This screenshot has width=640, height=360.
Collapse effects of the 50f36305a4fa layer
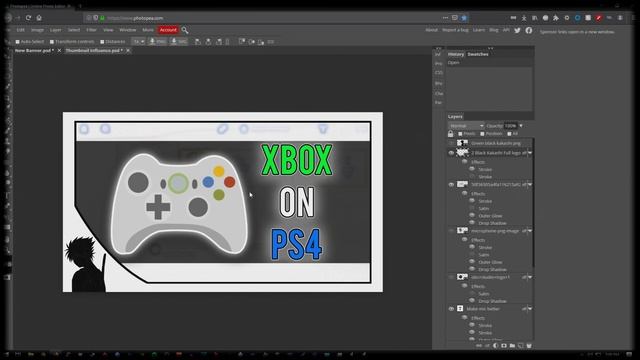click(530, 185)
